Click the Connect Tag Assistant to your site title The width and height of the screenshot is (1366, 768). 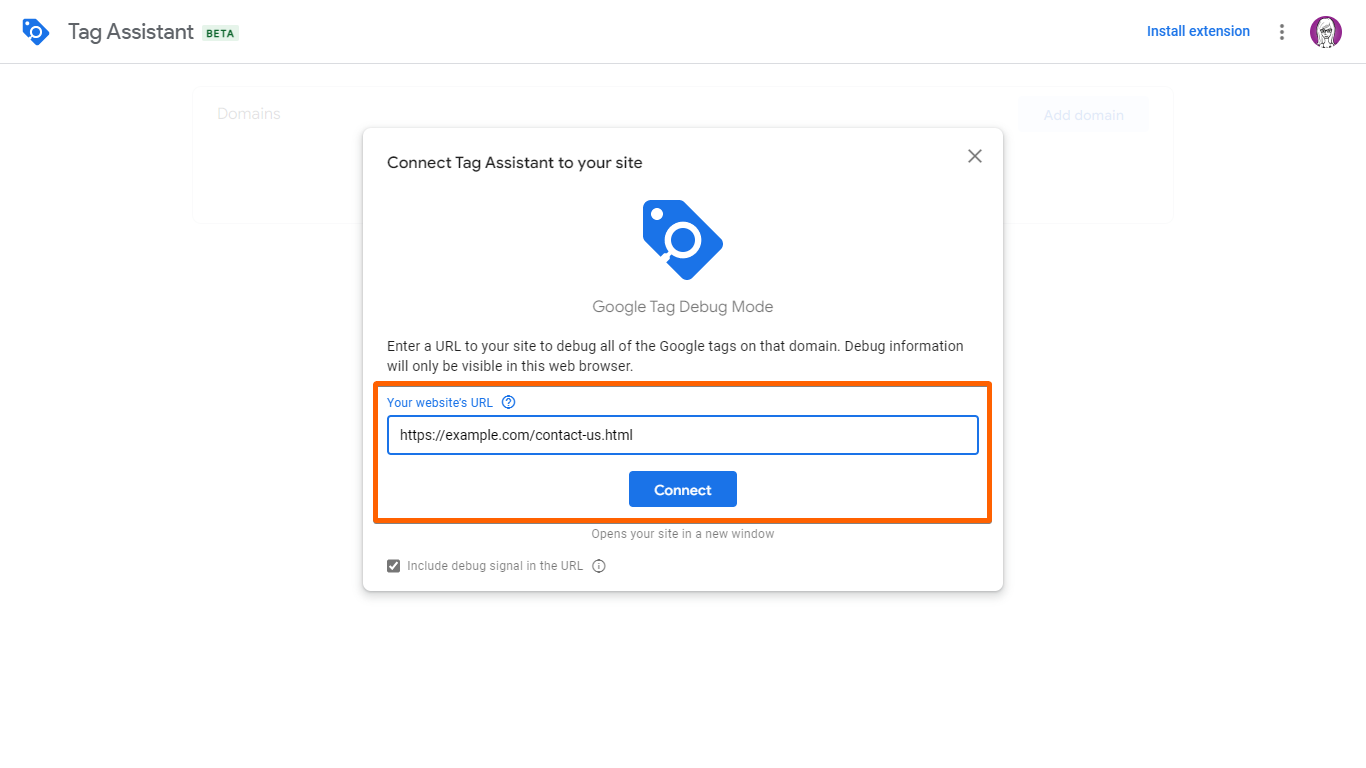(515, 162)
